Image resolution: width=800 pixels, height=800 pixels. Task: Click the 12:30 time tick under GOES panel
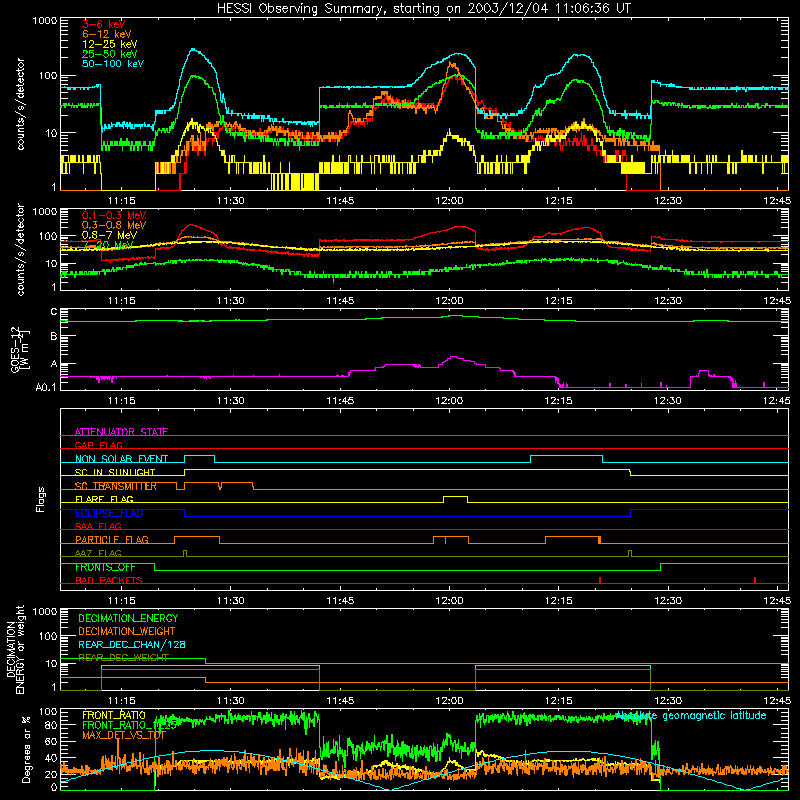pyautogui.click(x=667, y=401)
